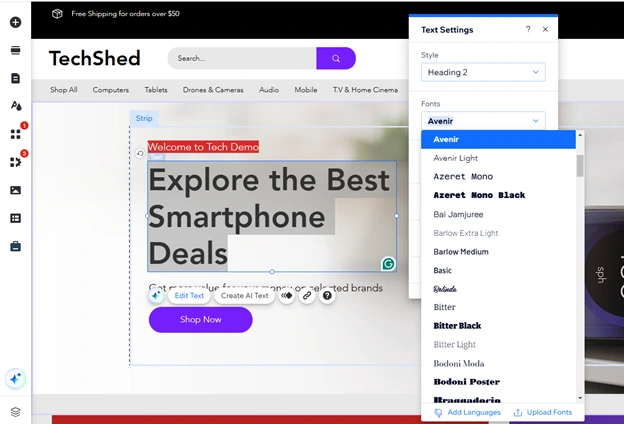Click the font list scrollbar
This screenshot has width=624, height=424.
click(x=580, y=165)
